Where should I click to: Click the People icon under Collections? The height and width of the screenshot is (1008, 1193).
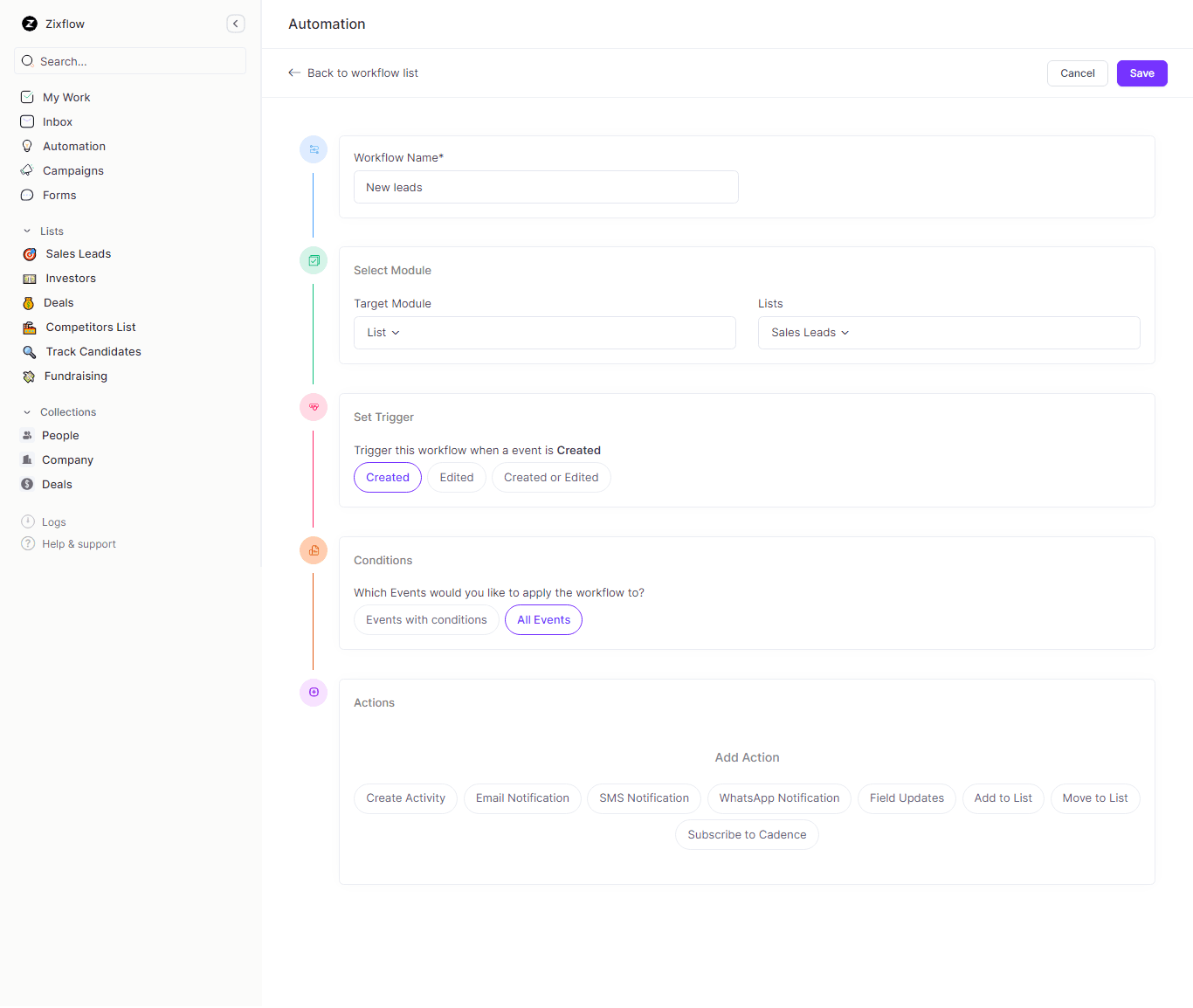28,435
